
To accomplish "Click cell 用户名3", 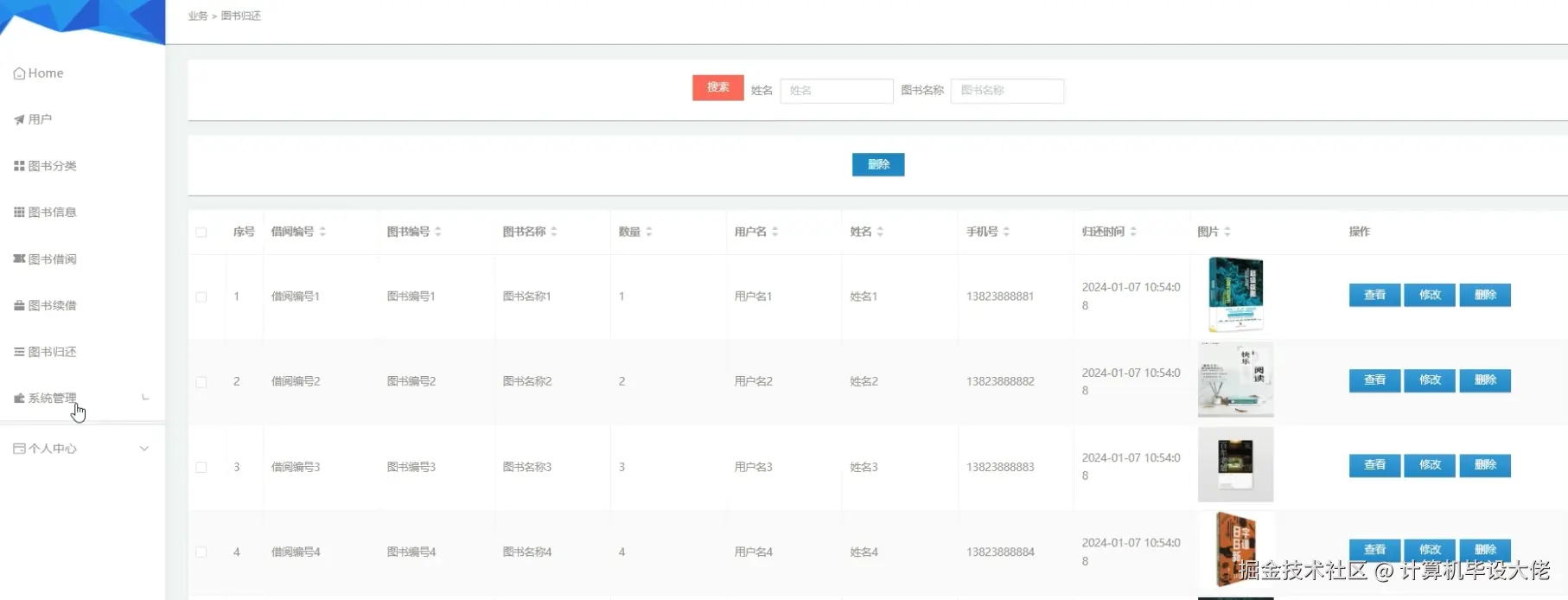I will point(754,467).
